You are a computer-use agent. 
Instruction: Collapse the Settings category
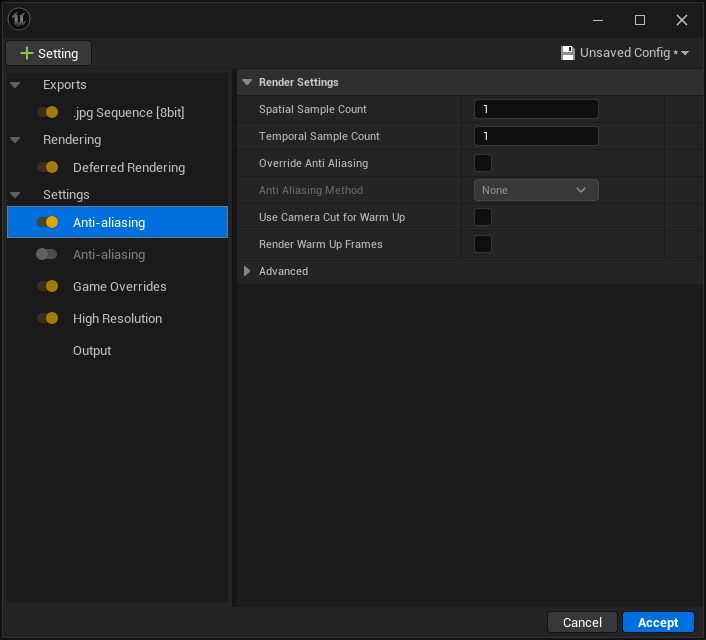coord(15,195)
